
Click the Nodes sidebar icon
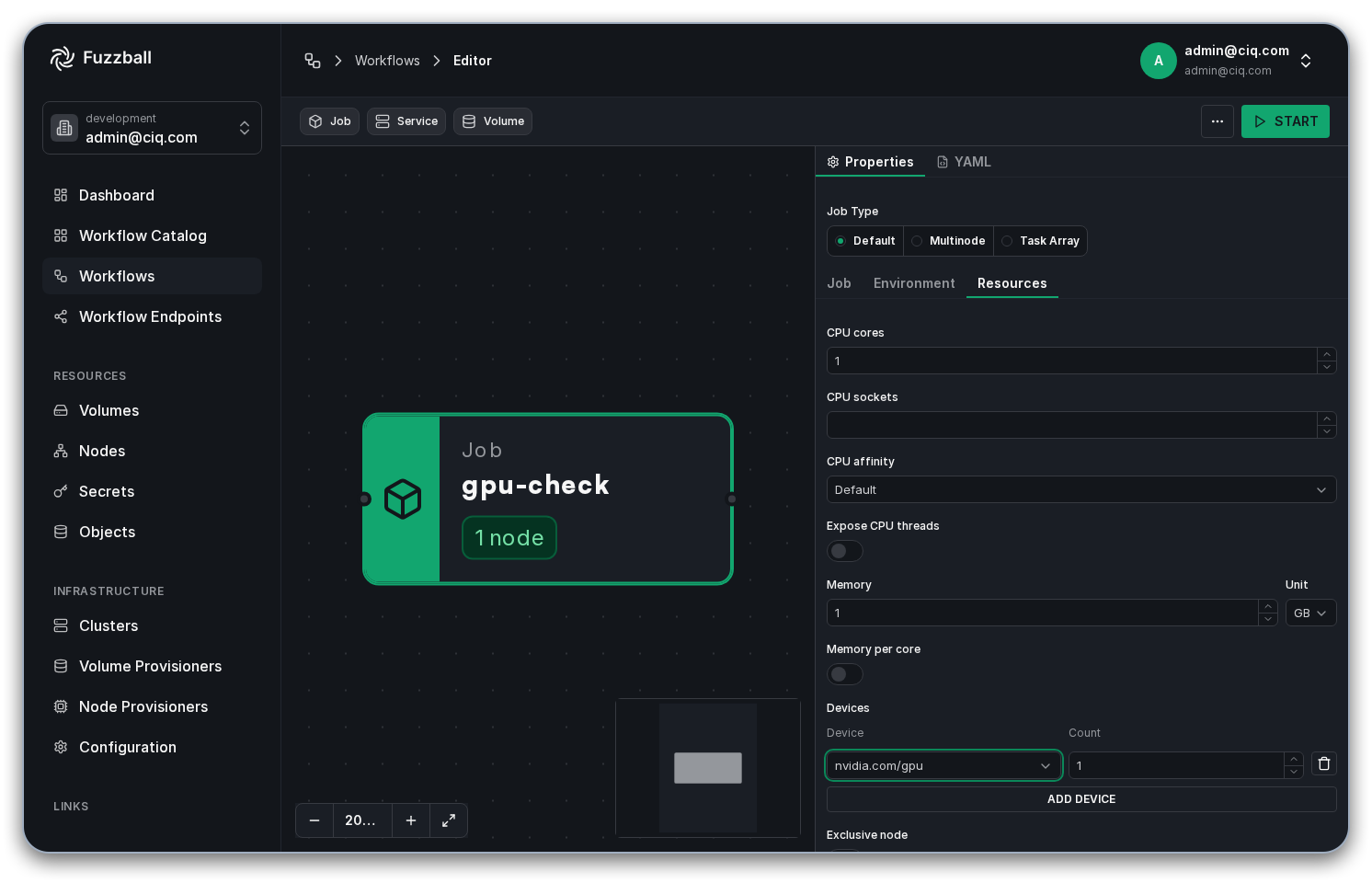pyautogui.click(x=61, y=451)
